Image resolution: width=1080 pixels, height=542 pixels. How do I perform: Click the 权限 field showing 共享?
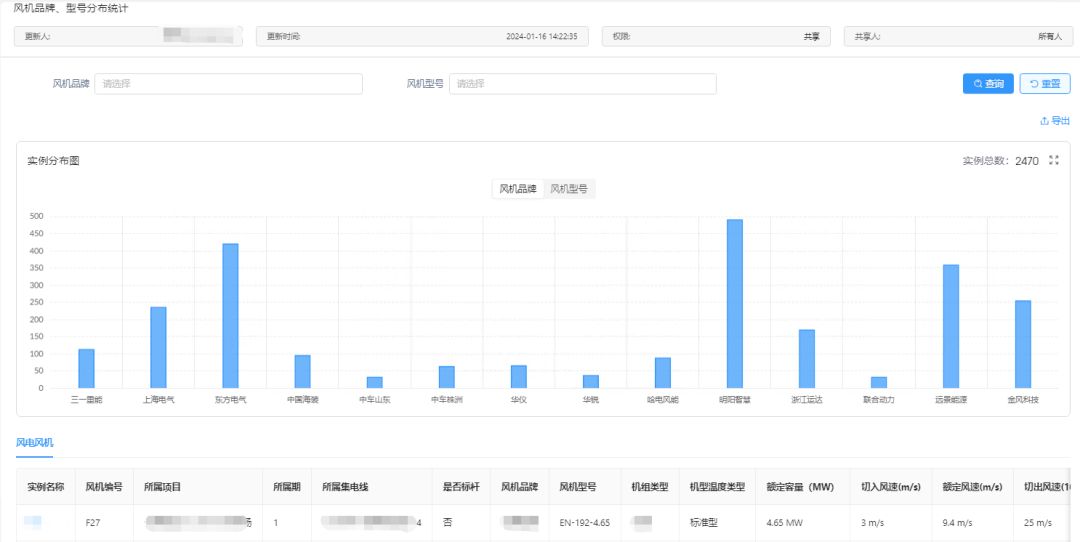click(x=716, y=37)
